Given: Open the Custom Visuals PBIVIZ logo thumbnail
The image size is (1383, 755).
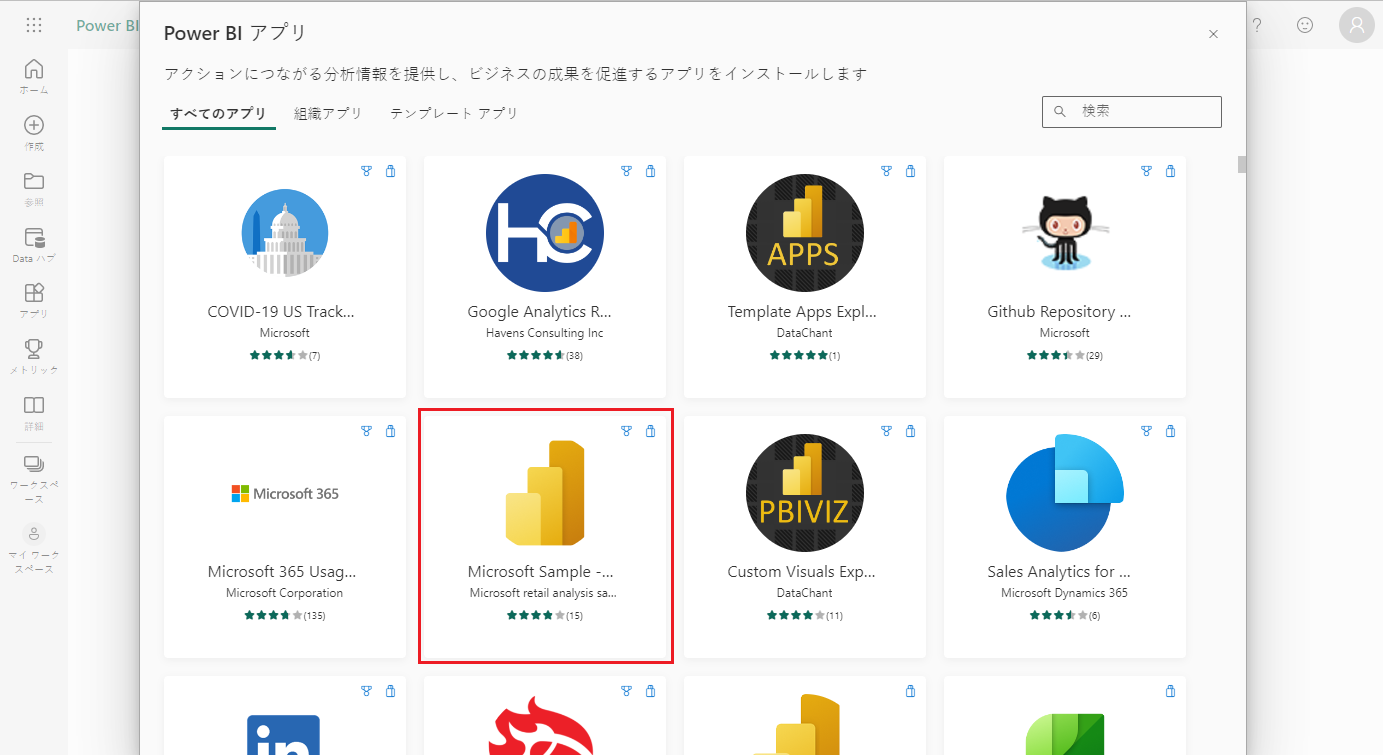Looking at the screenshot, I should coord(805,493).
